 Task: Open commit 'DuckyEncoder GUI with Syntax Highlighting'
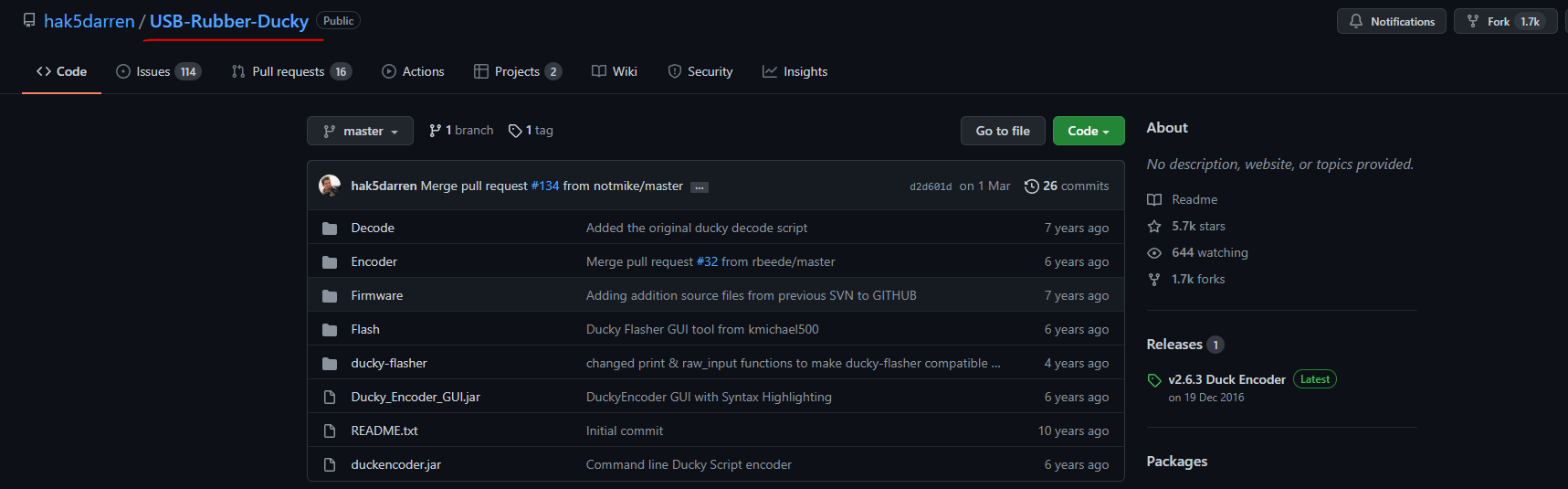pos(709,397)
